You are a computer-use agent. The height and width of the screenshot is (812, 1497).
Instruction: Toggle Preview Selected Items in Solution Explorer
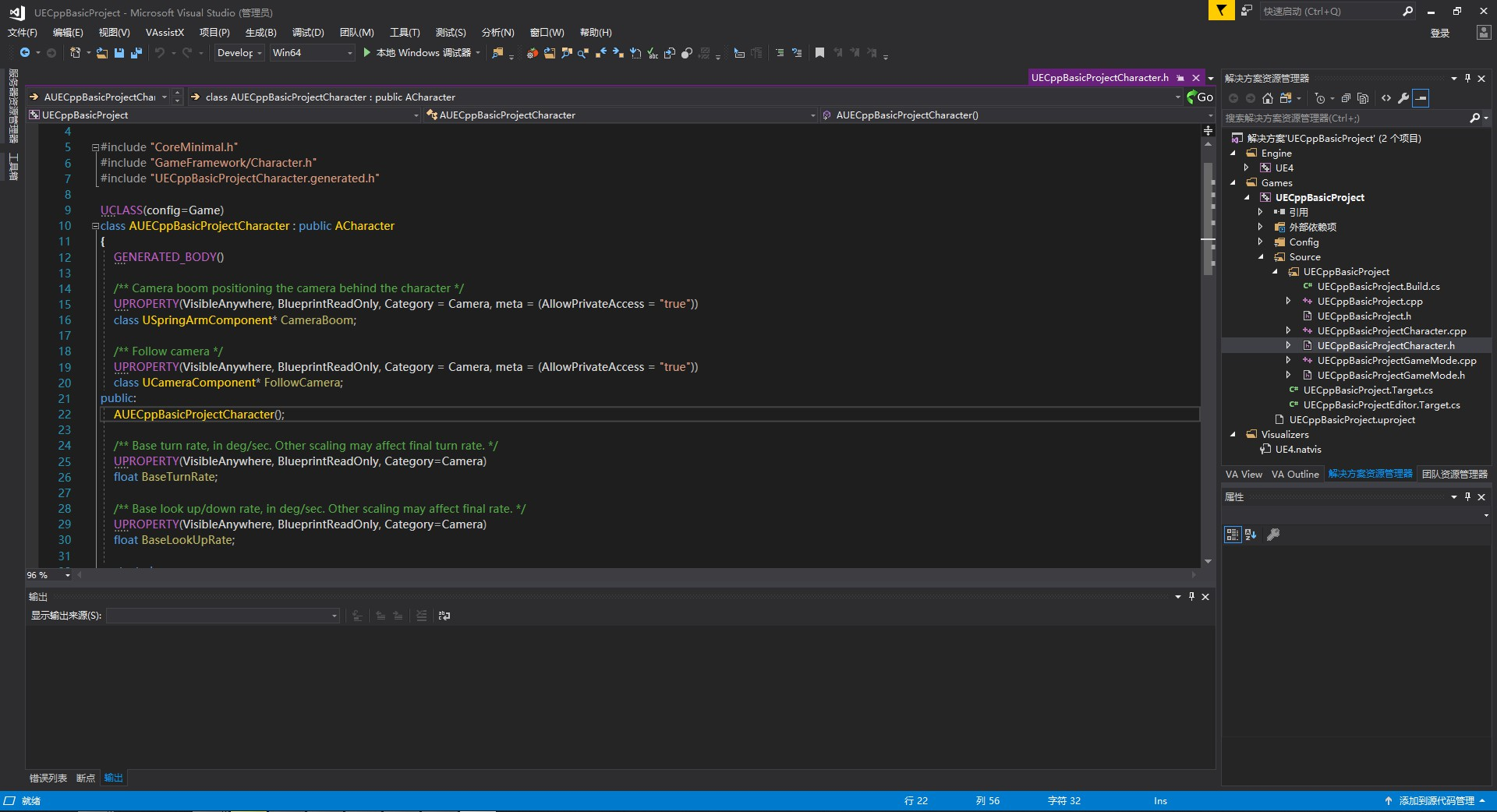(1421, 98)
